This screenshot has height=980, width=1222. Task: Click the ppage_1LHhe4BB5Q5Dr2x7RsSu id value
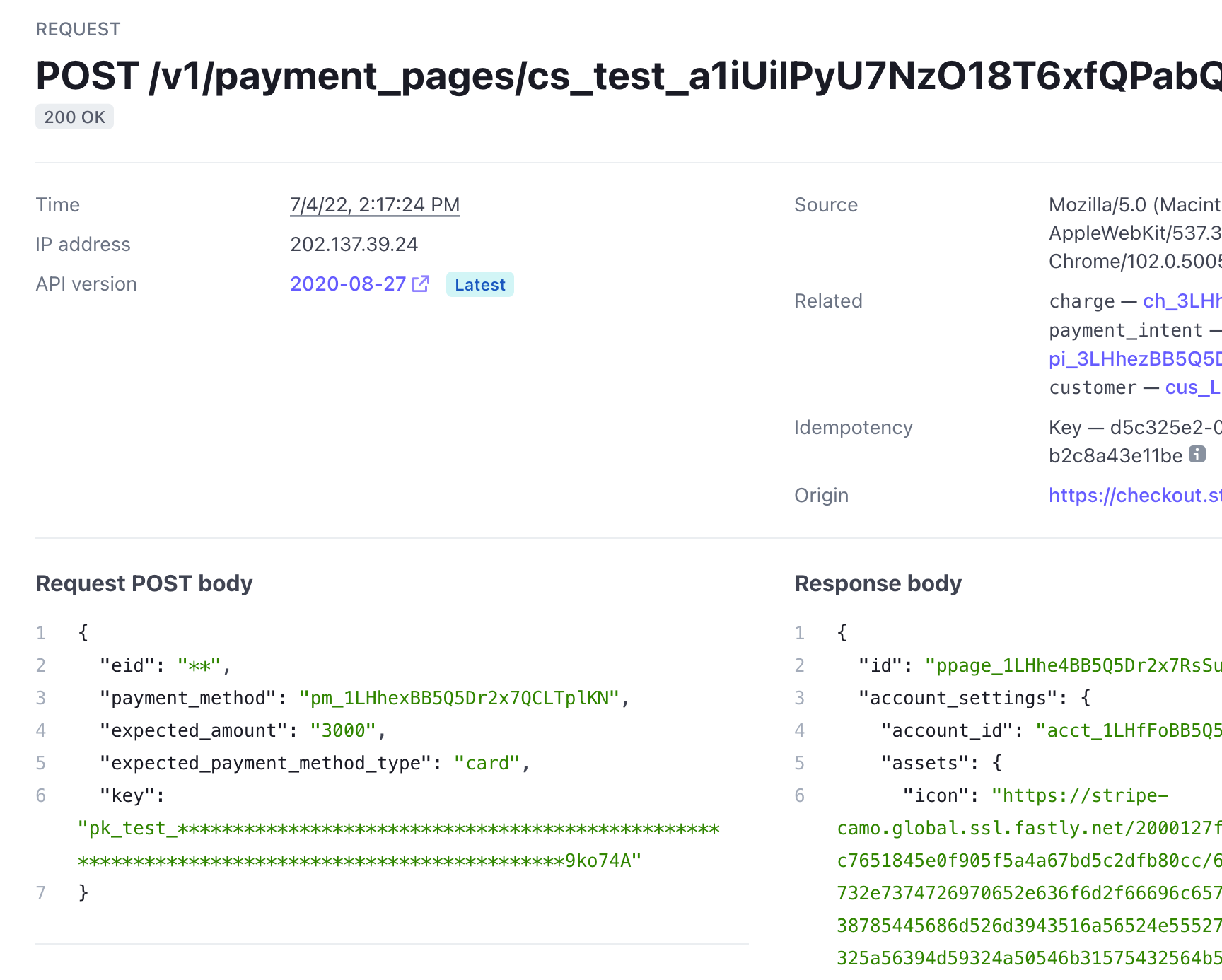click(x=1073, y=665)
